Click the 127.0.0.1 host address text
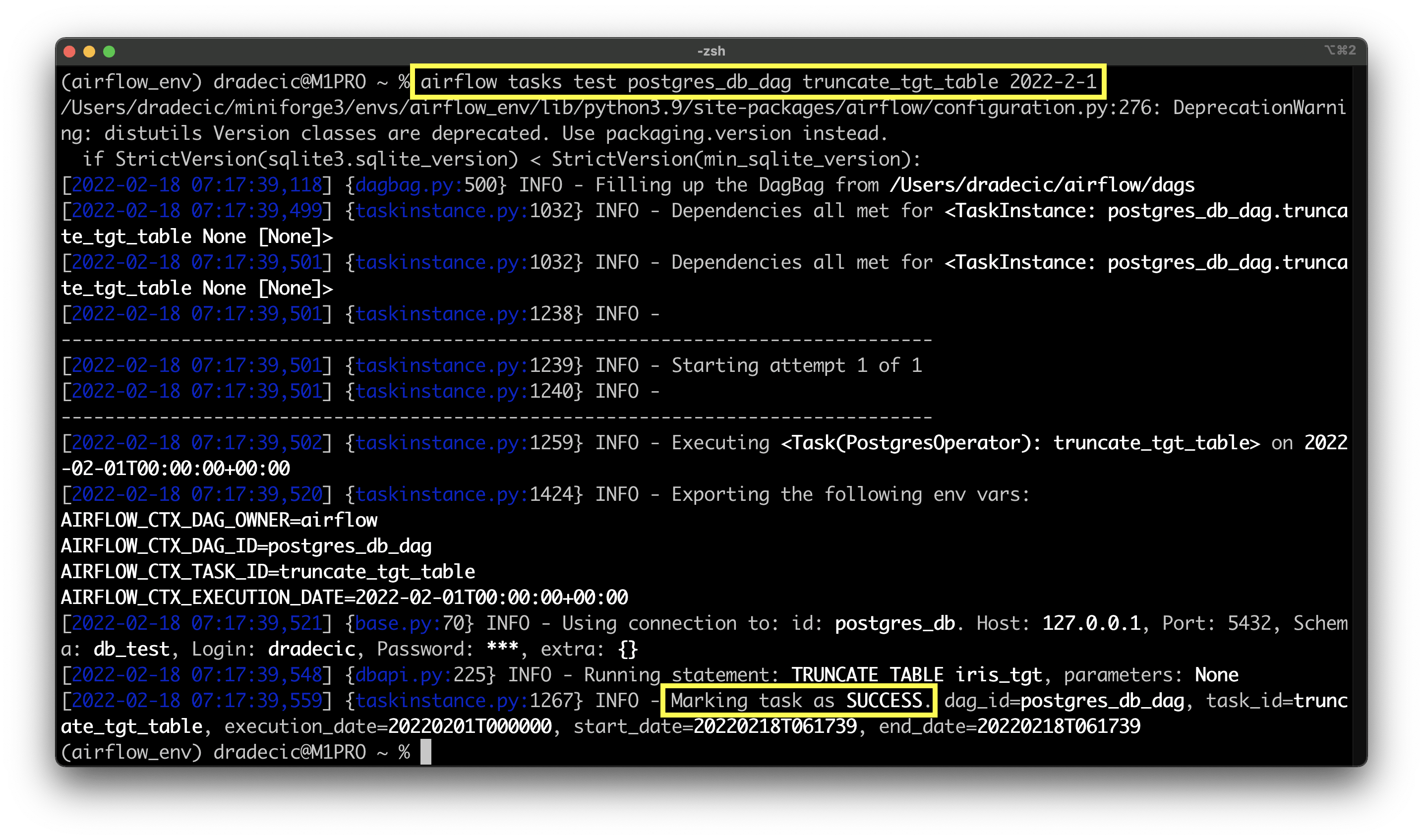Screen dimensions: 1423x840 [x=1091, y=623]
